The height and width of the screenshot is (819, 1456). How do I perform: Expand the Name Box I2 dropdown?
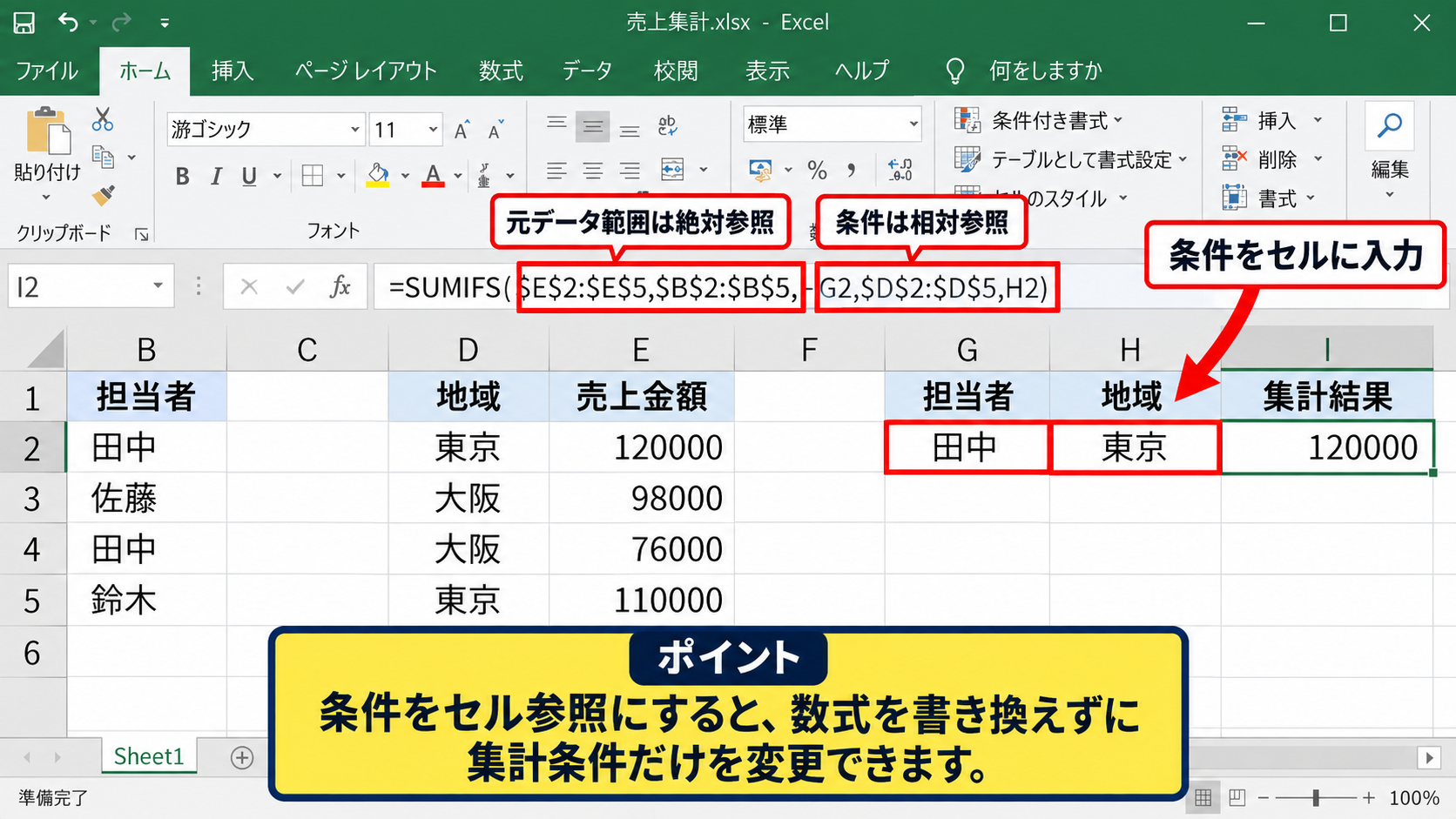point(158,286)
